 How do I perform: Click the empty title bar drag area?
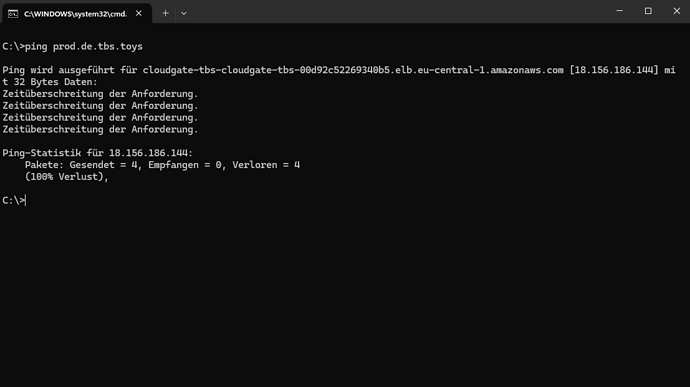point(396,11)
